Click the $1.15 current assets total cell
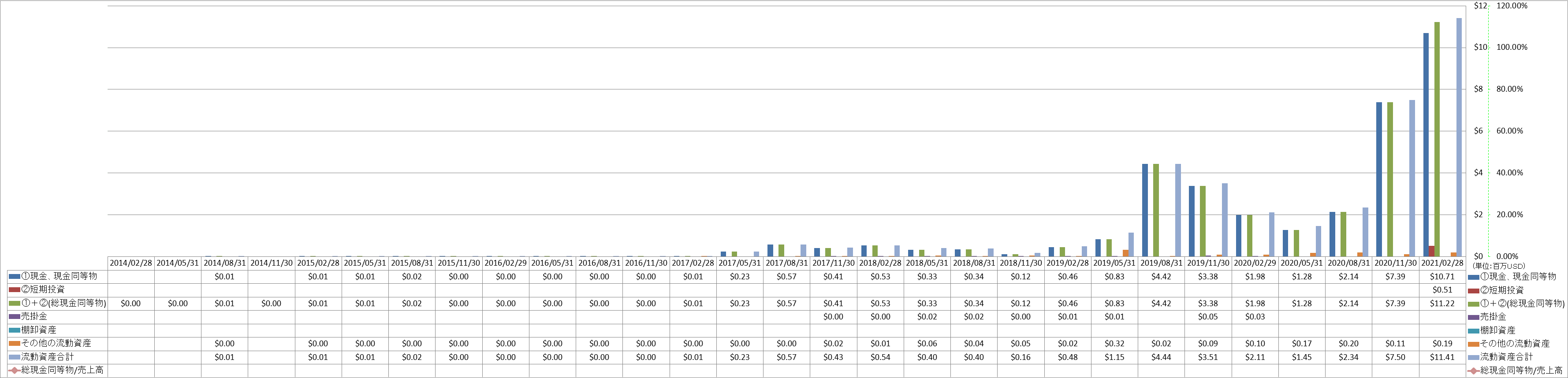 tap(1114, 357)
